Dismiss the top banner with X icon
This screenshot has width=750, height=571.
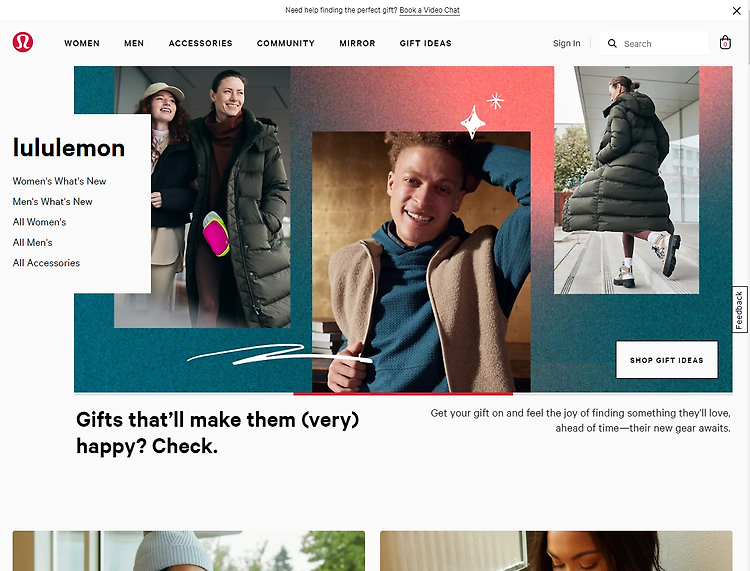(736, 11)
